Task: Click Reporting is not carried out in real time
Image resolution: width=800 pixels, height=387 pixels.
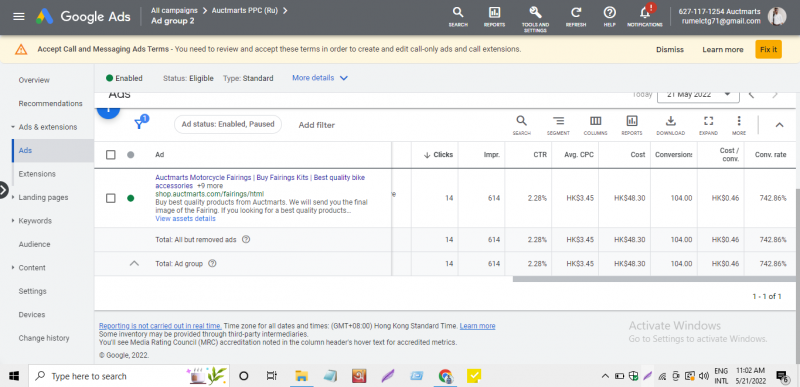Action: point(160,326)
